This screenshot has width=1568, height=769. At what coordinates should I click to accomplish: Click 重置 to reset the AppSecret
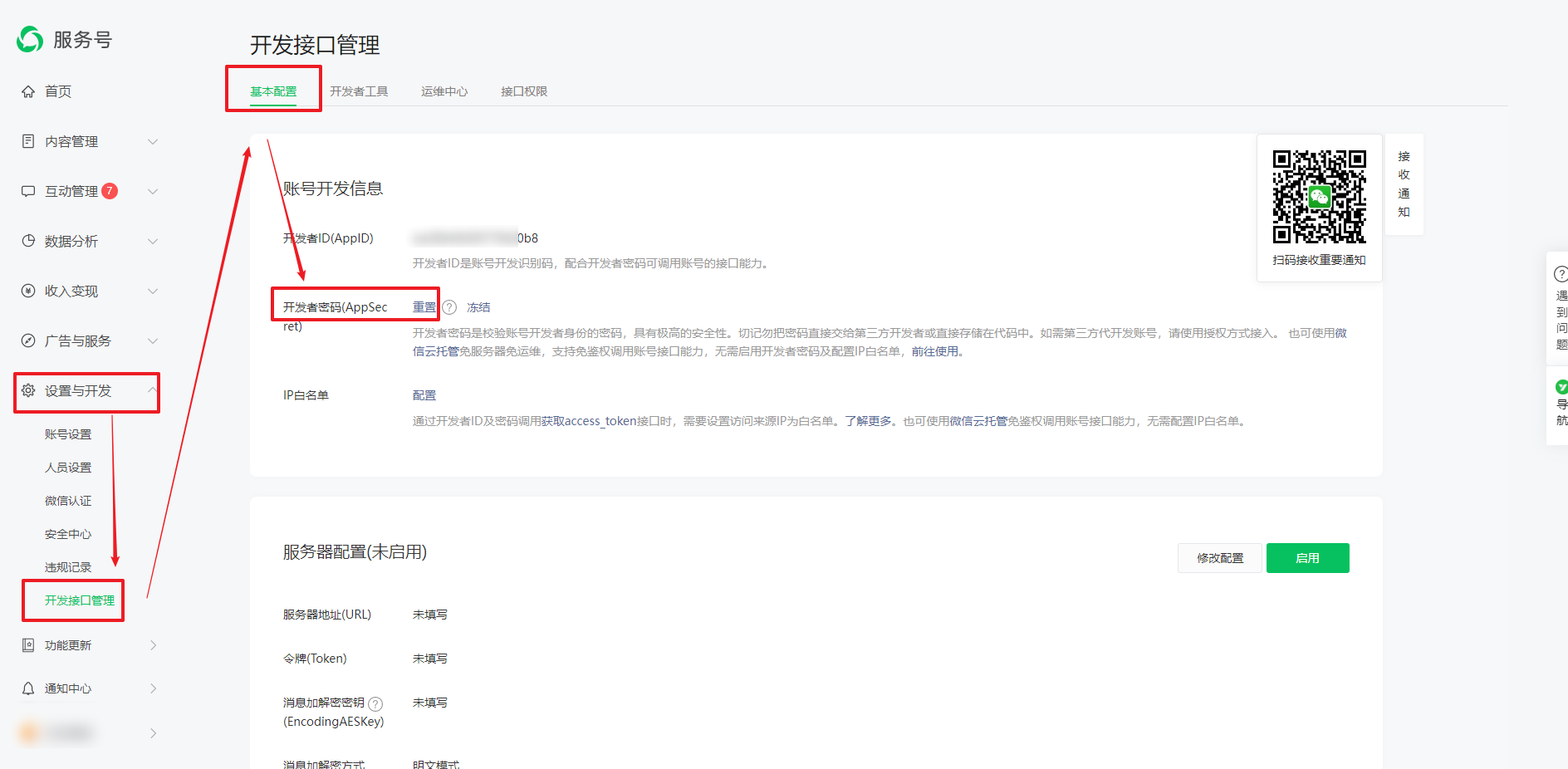(424, 307)
